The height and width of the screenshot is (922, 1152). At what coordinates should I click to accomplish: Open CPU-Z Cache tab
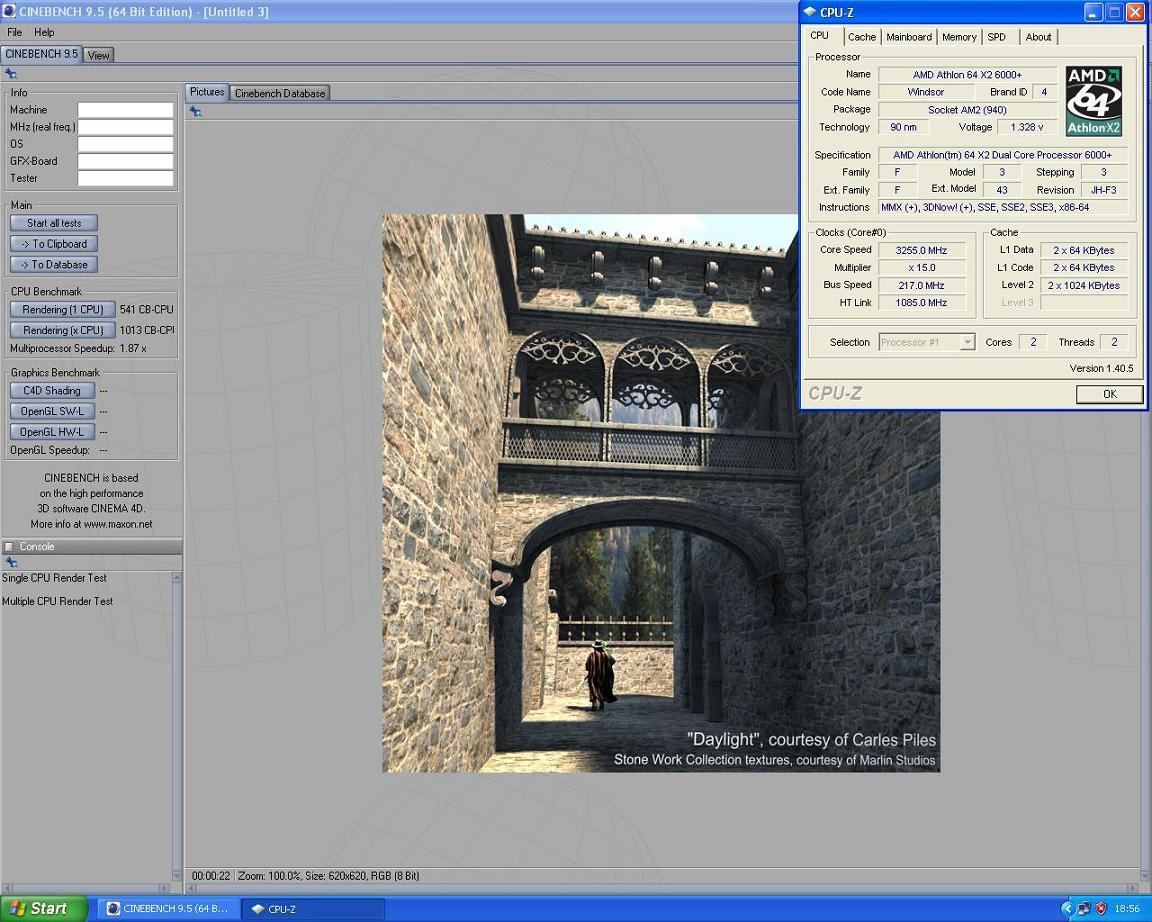coord(862,37)
